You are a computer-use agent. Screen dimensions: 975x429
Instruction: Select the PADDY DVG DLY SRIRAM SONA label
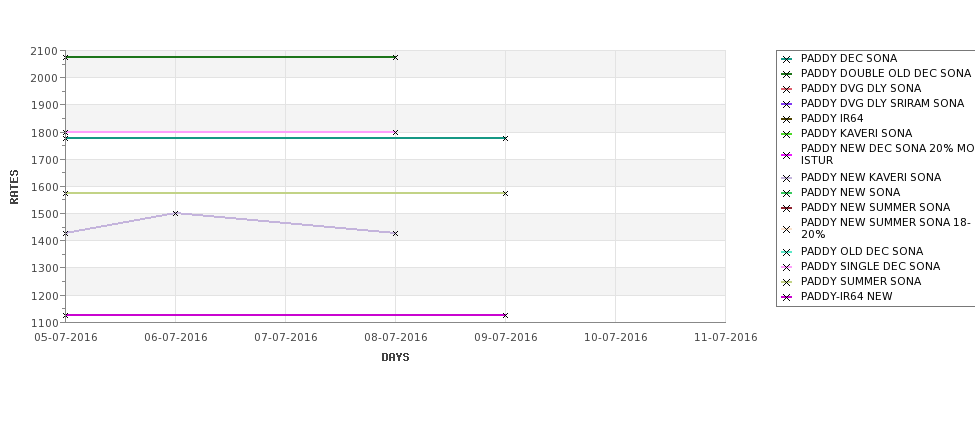[882, 103]
